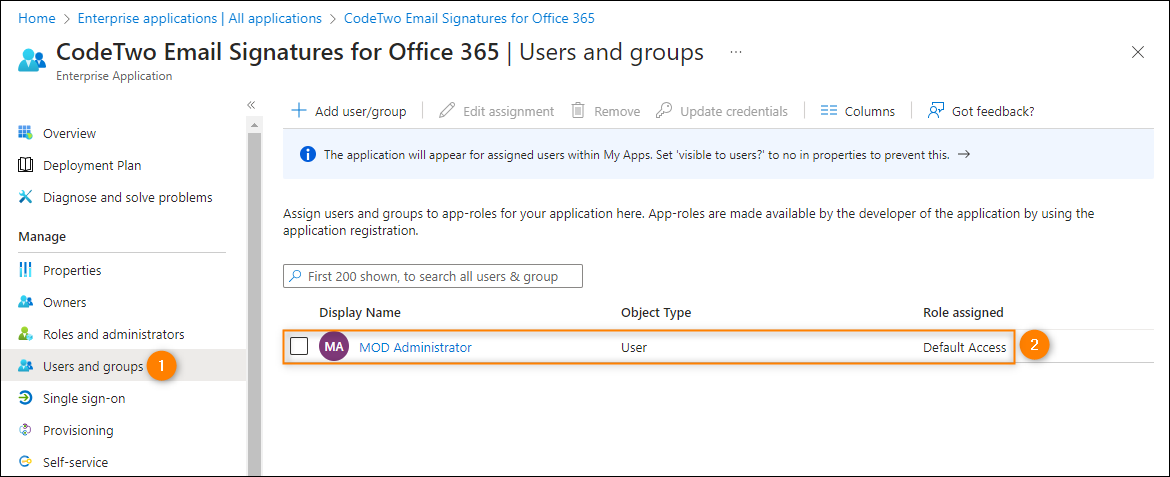Click the Deployment Plan book icon
The width and height of the screenshot is (1170, 477).
pyautogui.click(x=25, y=165)
